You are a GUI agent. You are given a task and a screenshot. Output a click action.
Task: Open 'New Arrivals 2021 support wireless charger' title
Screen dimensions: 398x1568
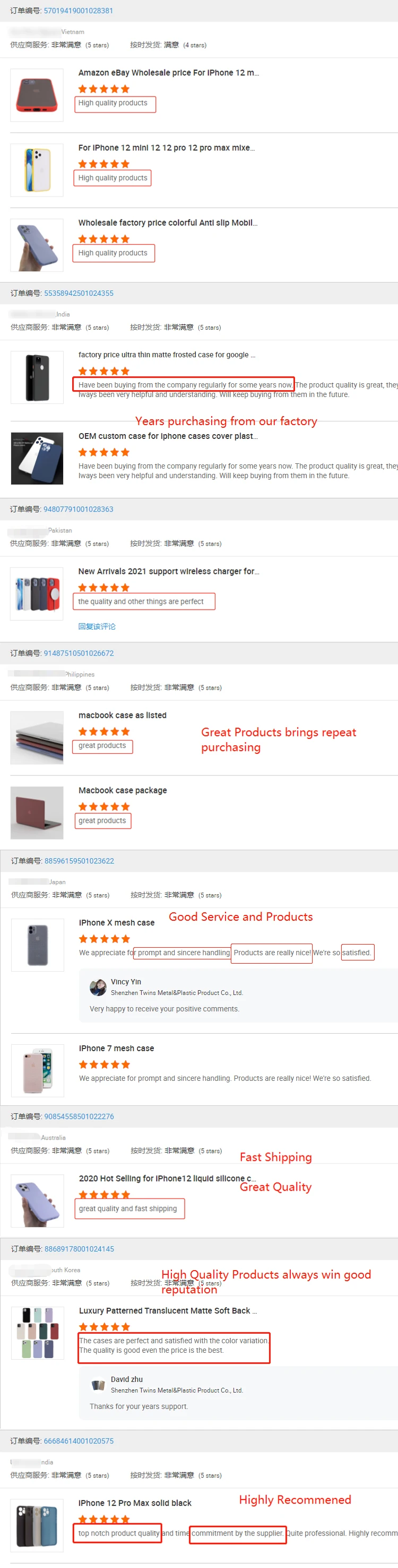(x=168, y=571)
